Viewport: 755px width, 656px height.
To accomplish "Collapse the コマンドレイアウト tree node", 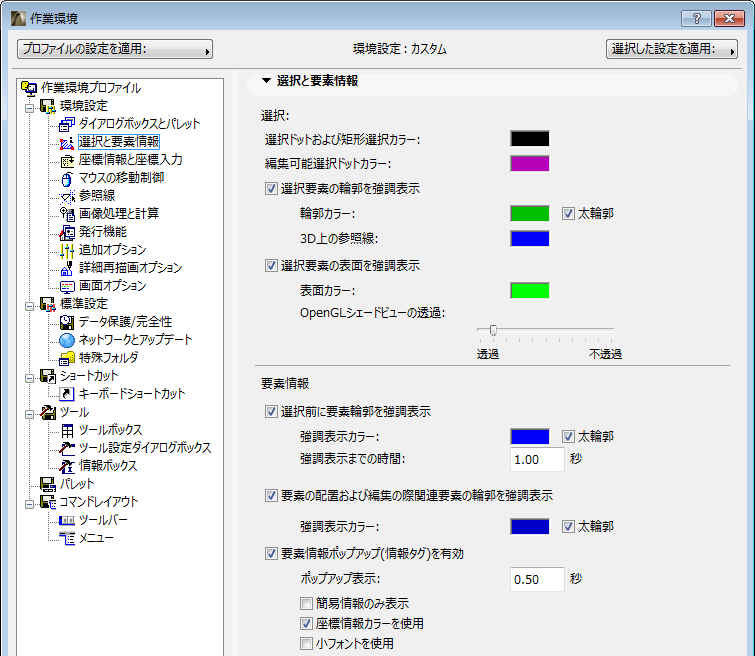I will click(29, 504).
